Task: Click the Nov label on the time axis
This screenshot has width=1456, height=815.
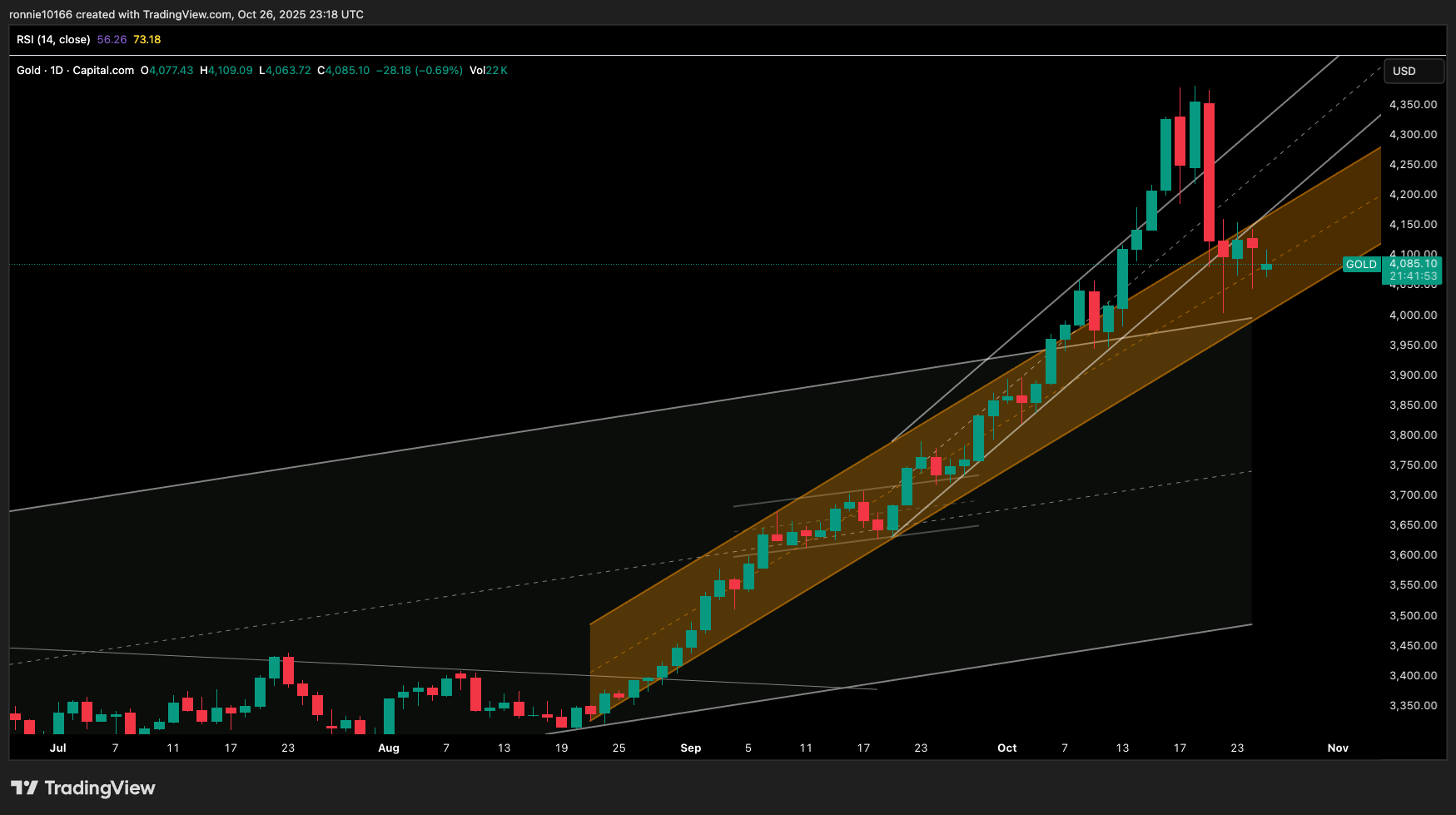Action: tap(1338, 748)
